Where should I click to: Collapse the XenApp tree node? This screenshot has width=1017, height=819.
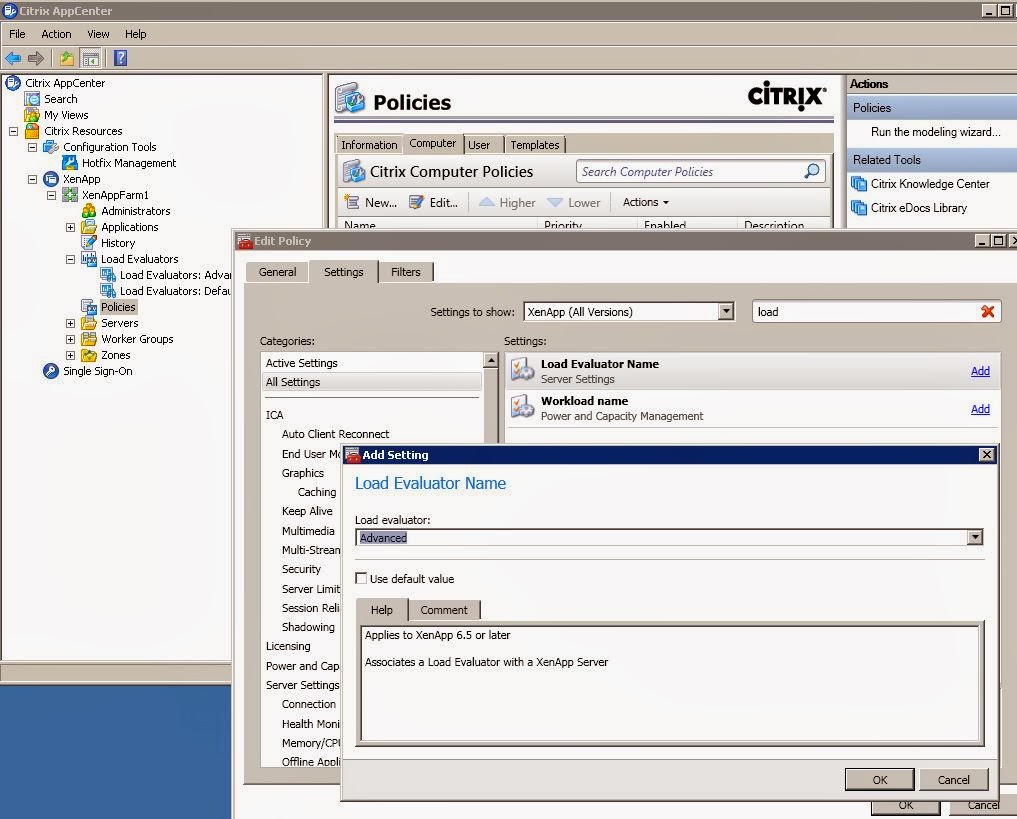point(32,179)
